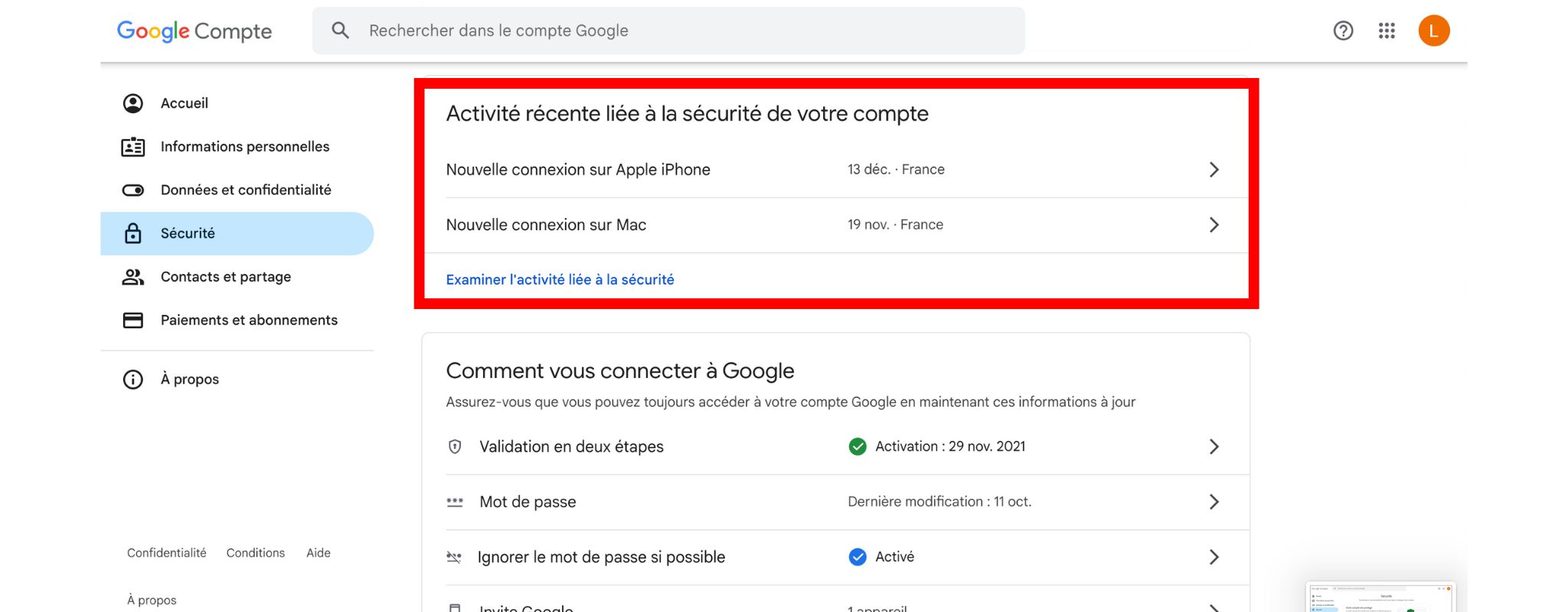Click the help question mark icon
The width and height of the screenshot is (1568, 612).
point(1343,31)
